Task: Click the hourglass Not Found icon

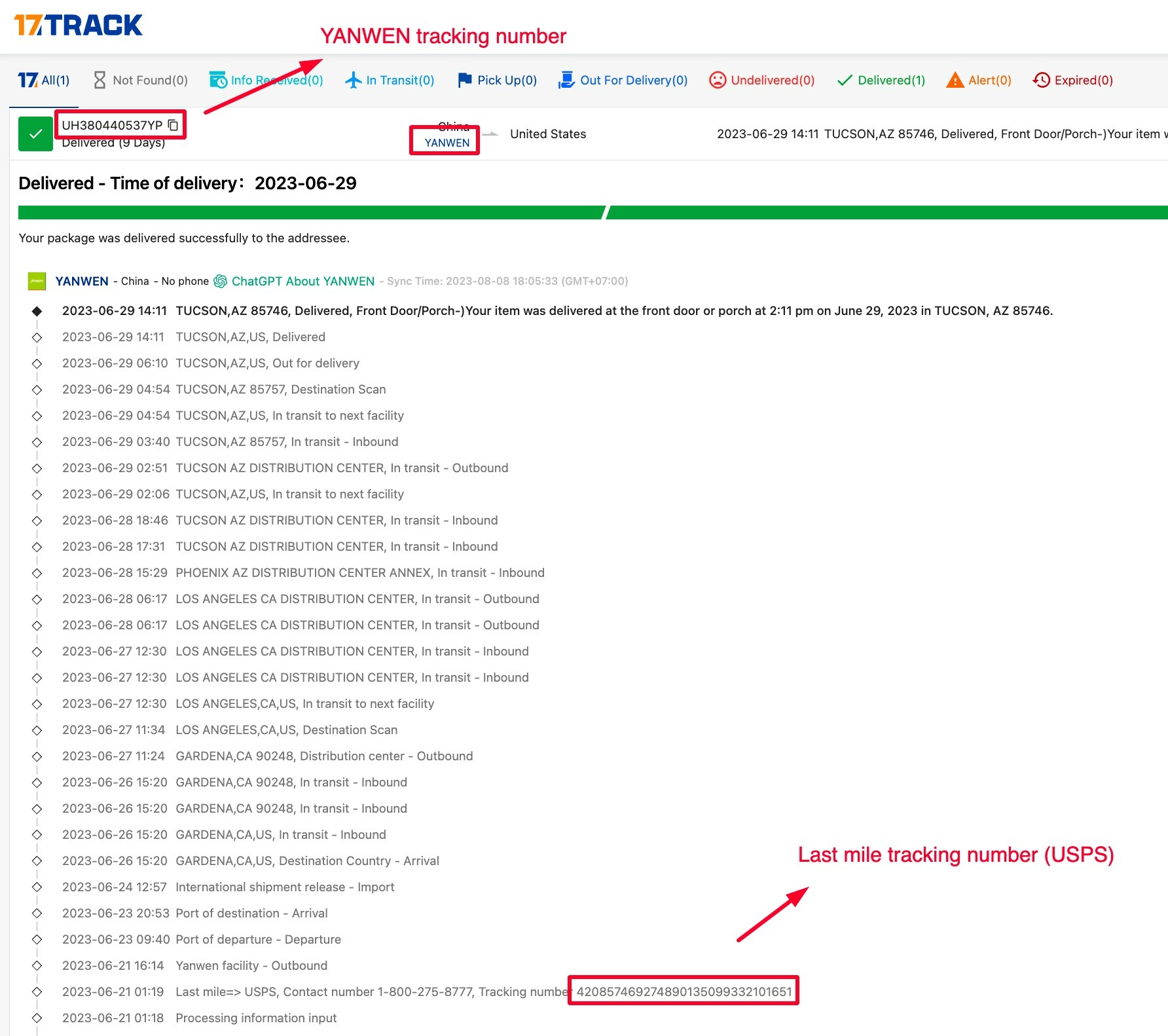Action: [x=100, y=80]
